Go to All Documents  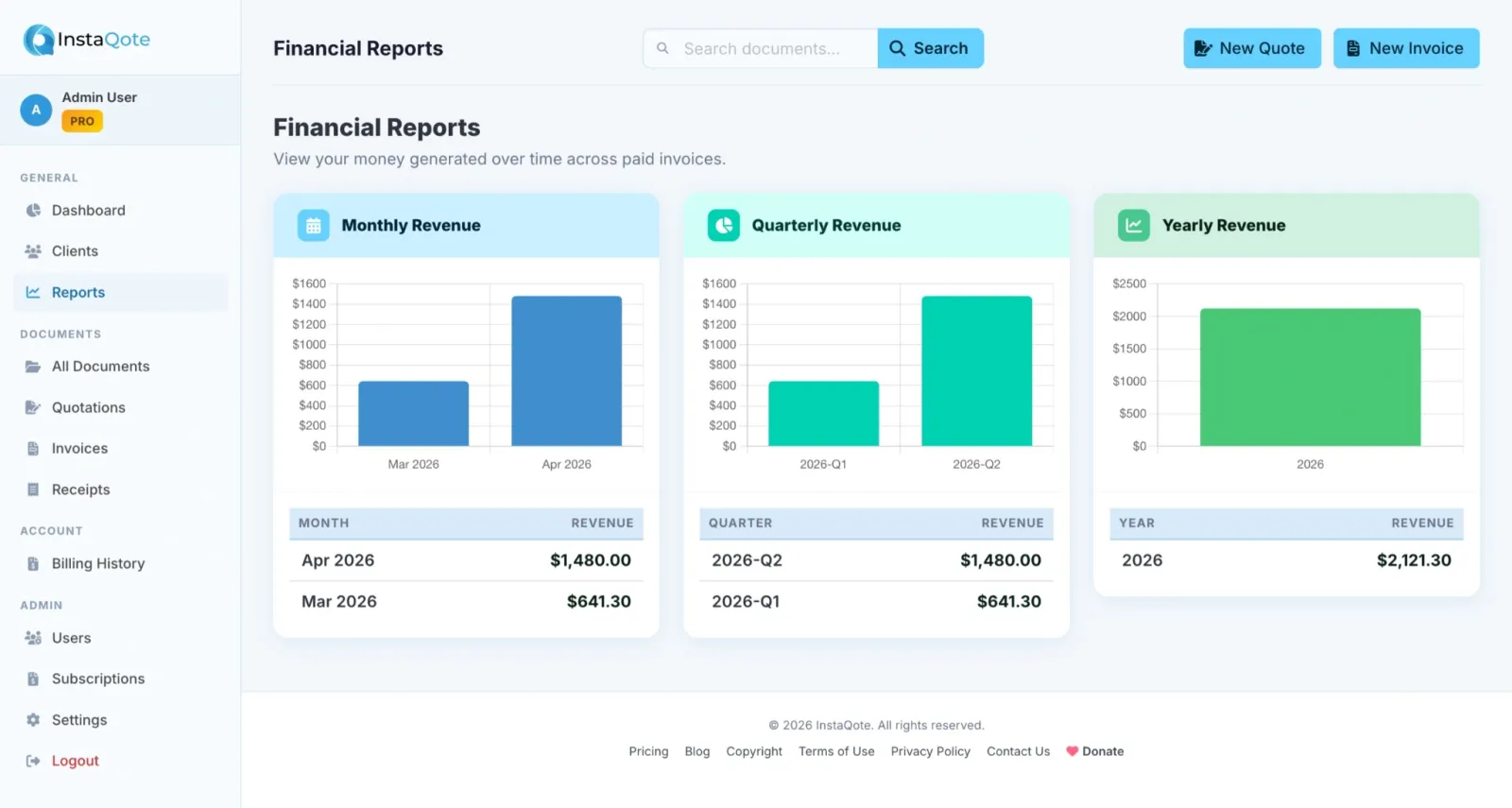pos(100,367)
